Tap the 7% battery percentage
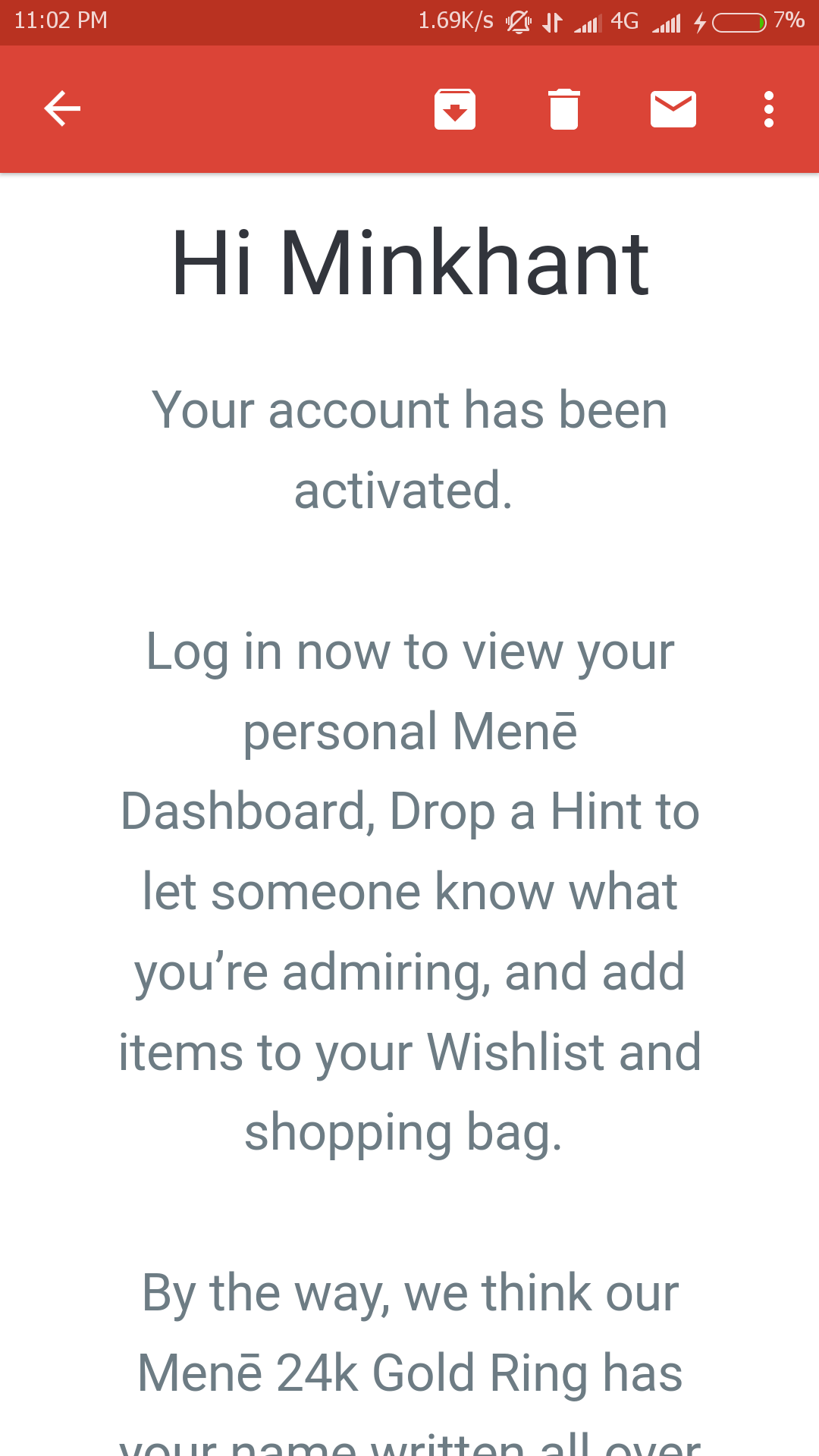 (x=789, y=20)
